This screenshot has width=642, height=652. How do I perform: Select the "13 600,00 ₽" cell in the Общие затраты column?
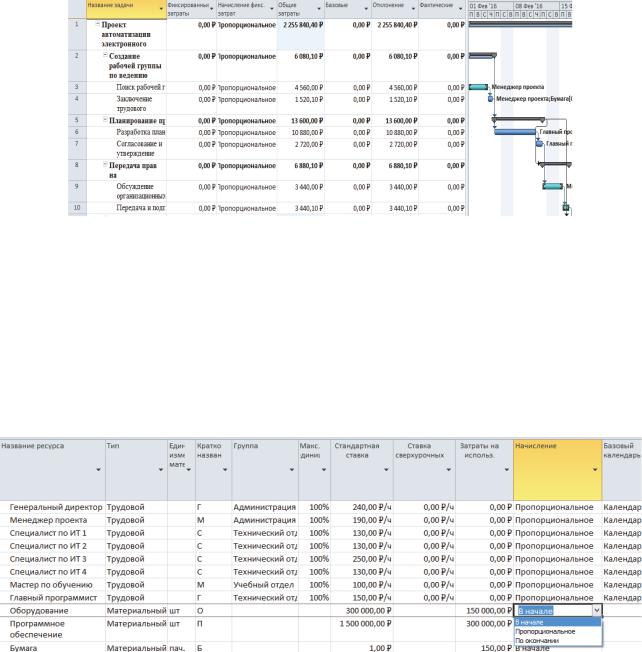coord(301,121)
